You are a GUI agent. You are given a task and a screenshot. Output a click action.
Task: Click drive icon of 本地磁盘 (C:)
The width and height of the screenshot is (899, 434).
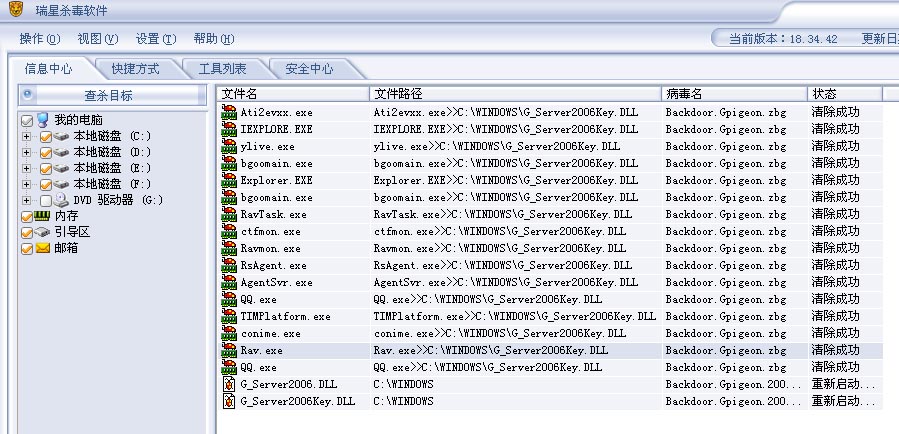(x=61, y=136)
